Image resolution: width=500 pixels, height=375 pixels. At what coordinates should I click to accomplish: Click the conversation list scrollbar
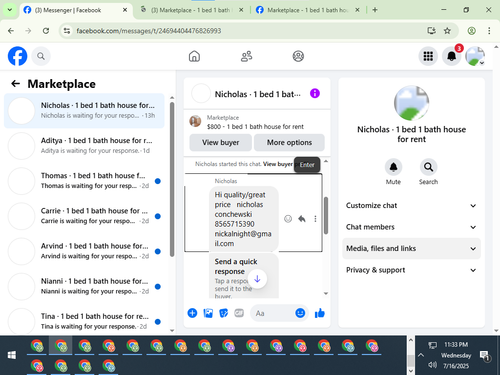coord(172,179)
